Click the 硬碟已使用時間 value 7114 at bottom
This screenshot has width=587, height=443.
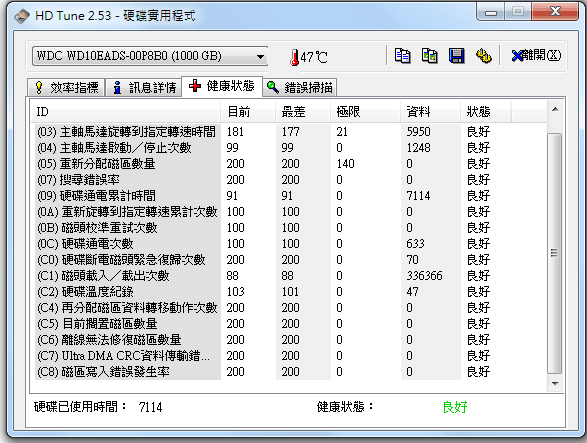pyautogui.click(x=150, y=407)
